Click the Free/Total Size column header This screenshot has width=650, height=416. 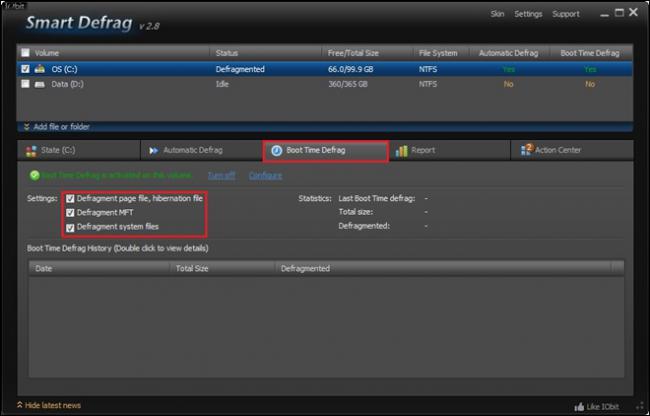(353, 53)
